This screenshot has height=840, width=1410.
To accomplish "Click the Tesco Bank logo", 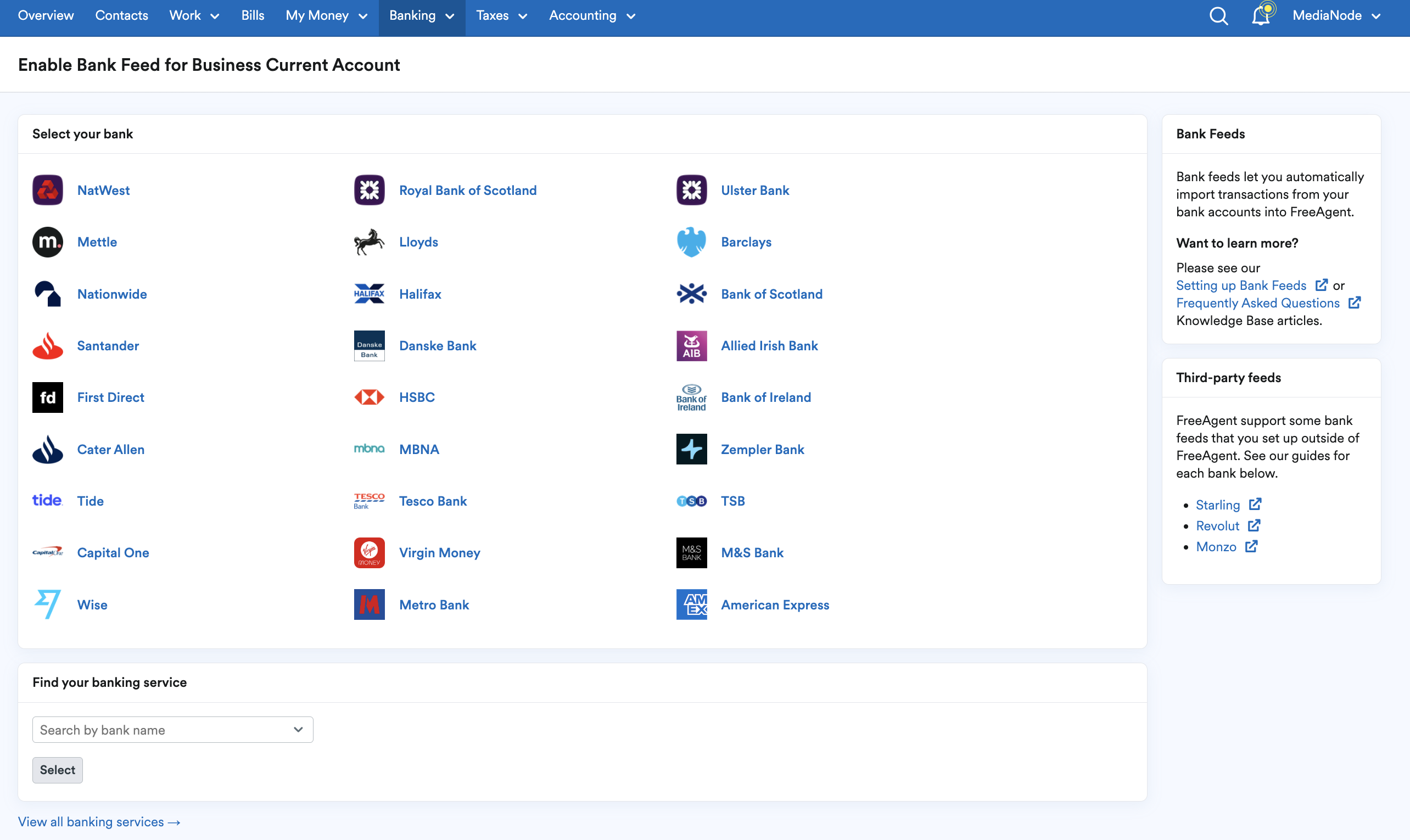I will pos(369,501).
